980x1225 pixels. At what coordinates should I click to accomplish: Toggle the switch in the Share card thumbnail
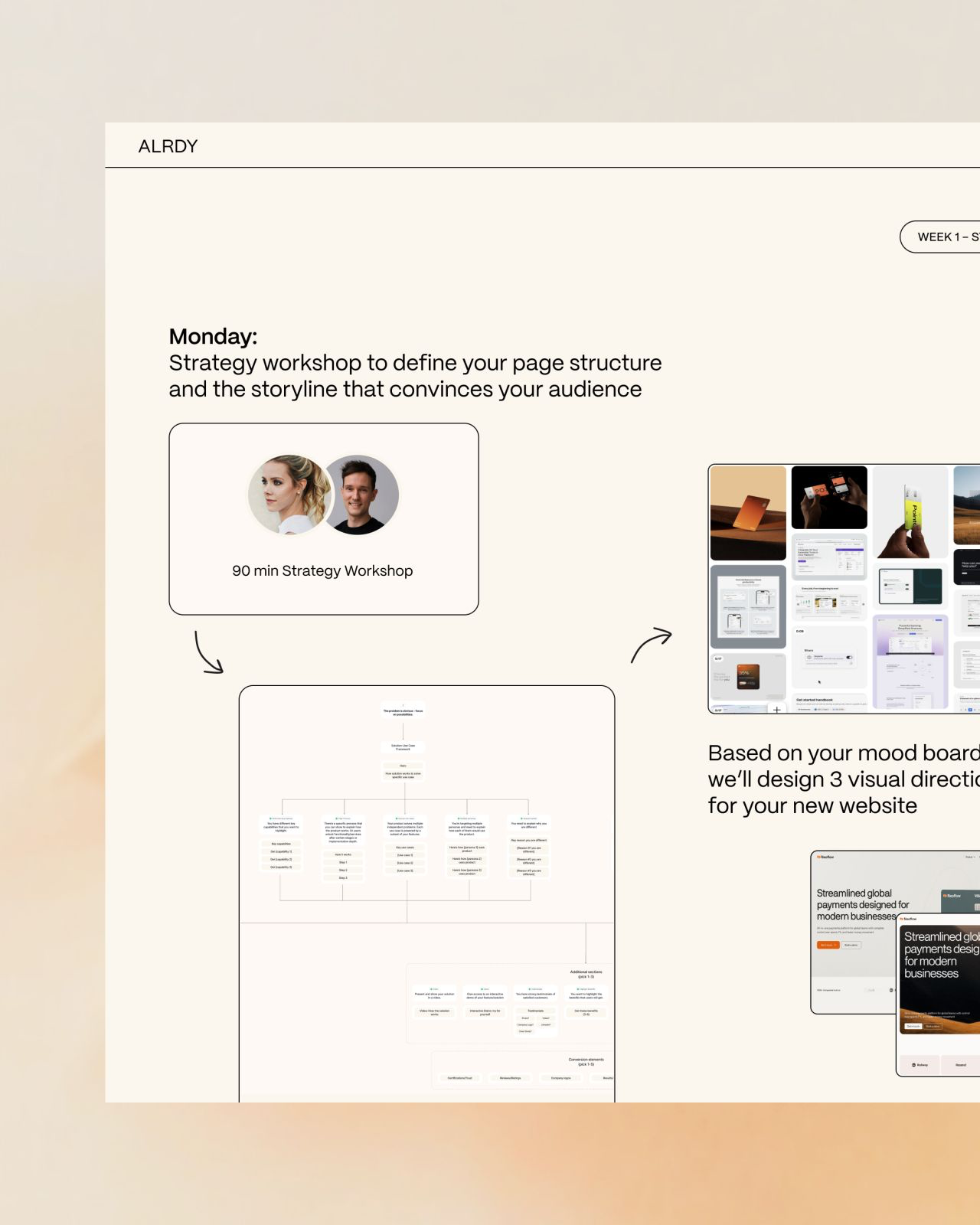[x=848, y=658]
